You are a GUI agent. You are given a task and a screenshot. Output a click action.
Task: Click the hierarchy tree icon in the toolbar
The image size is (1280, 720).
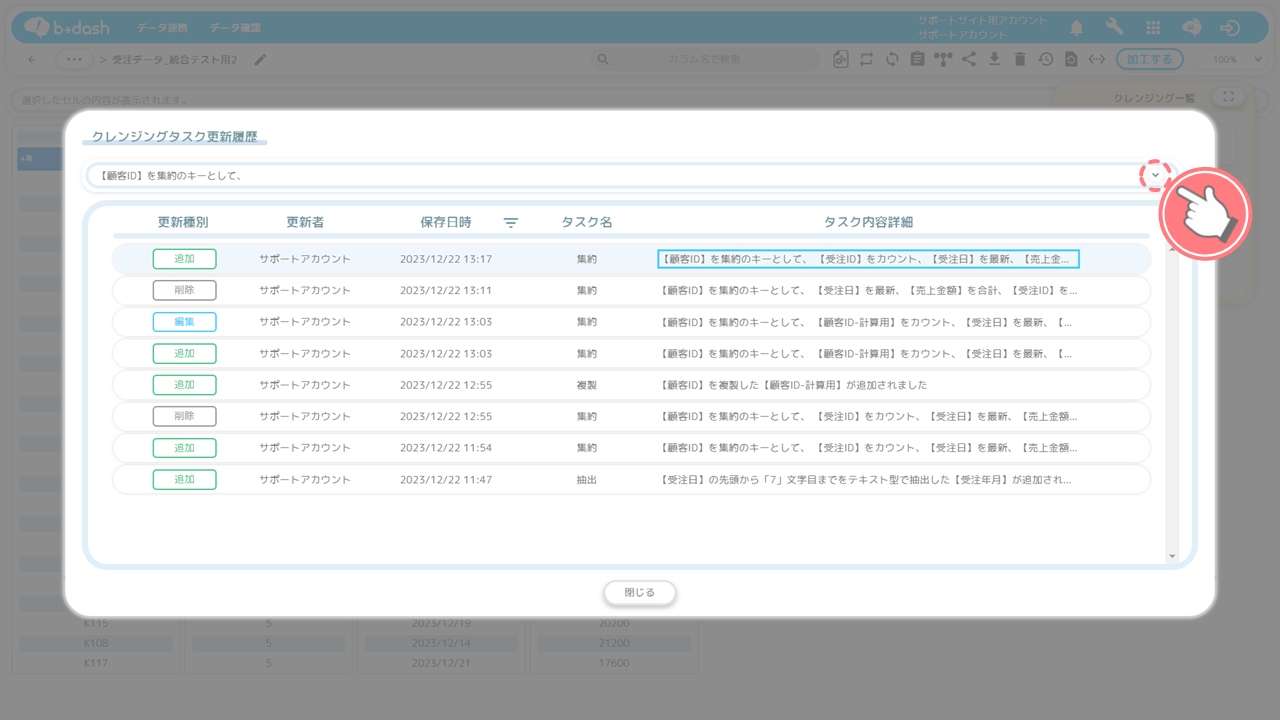(943, 59)
